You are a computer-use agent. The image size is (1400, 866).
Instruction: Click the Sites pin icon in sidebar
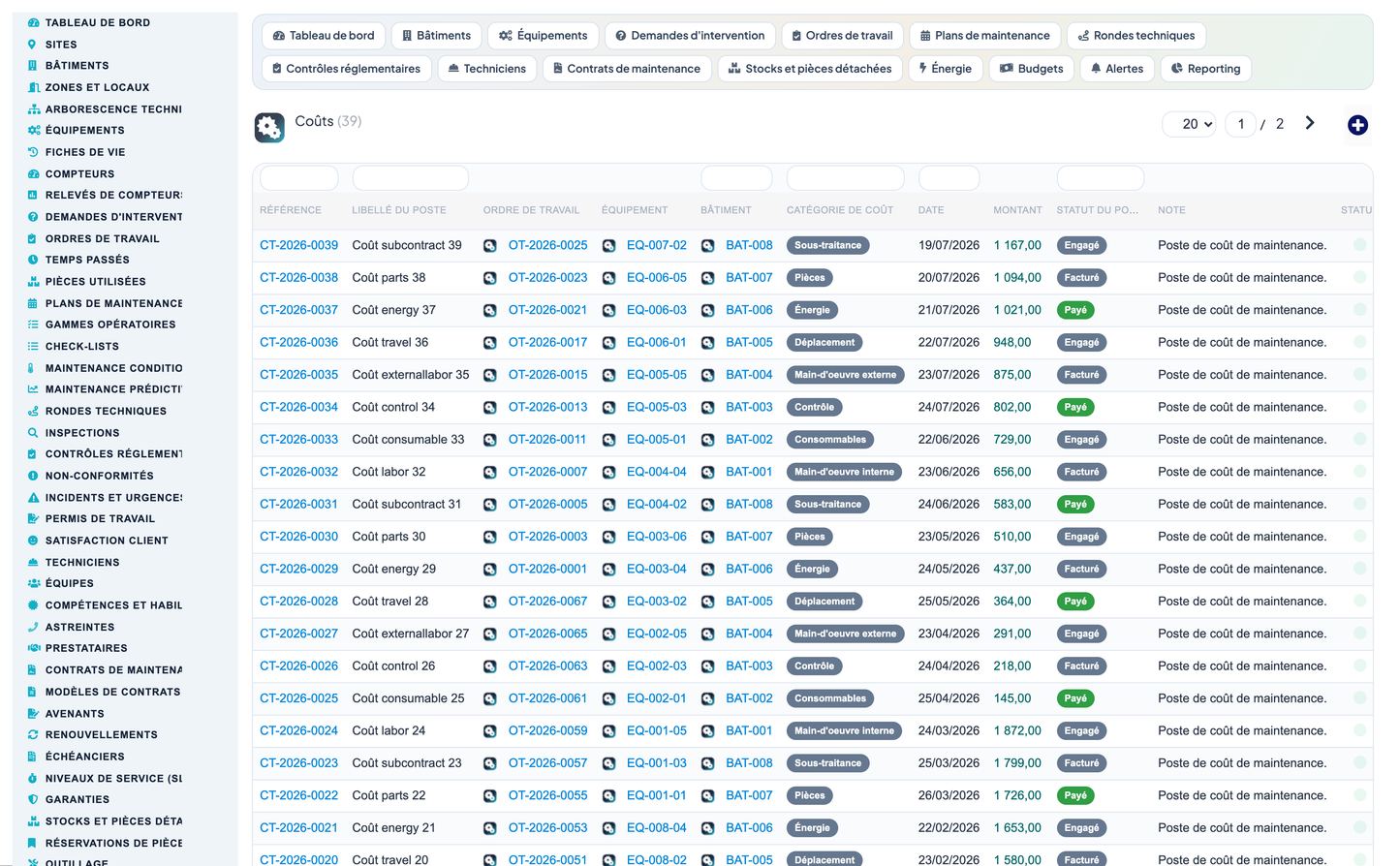point(33,45)
